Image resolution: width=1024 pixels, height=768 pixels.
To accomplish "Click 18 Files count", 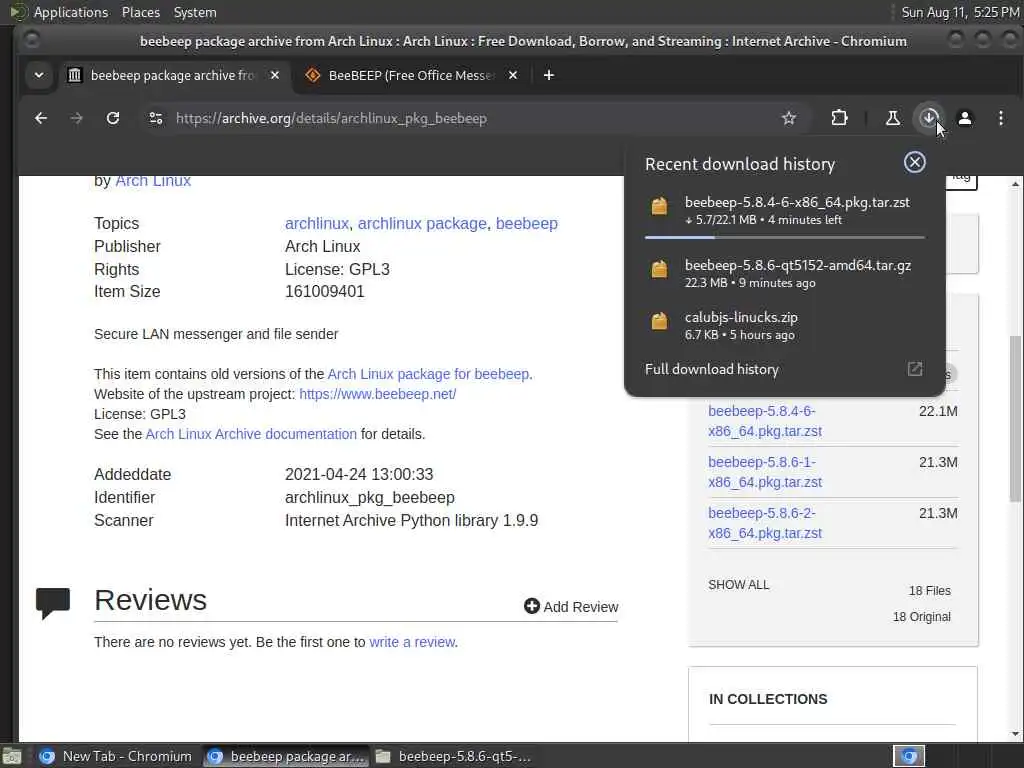I will pyautogui.click(x=929, y=590).
